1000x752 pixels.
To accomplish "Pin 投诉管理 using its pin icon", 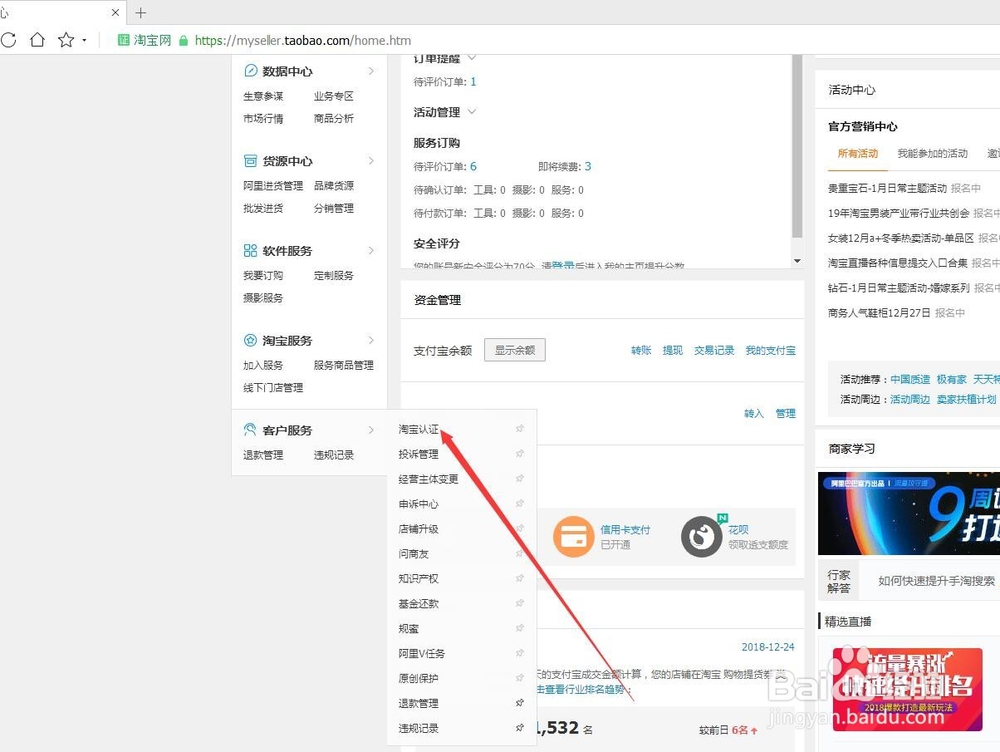I will click(520, 453).
